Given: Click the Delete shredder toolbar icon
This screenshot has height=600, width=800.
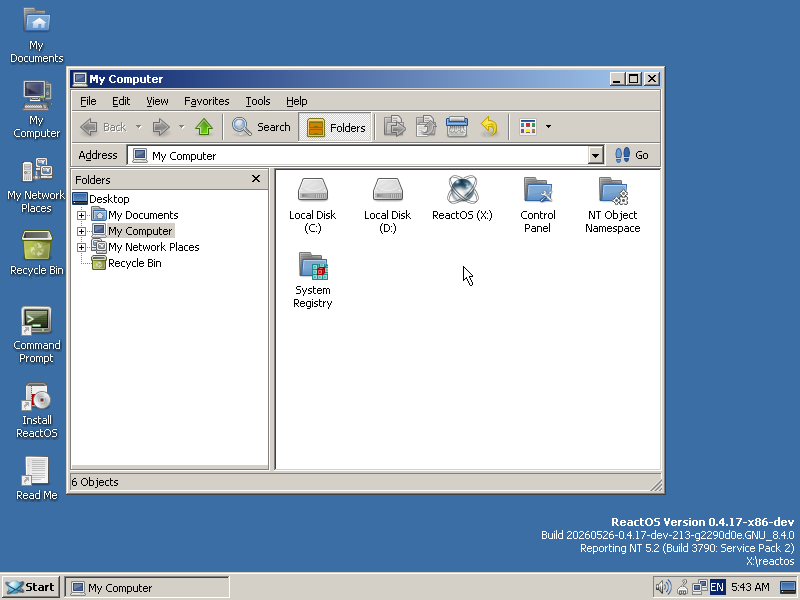Looking at the screenshot, I should tap(457, 127).
